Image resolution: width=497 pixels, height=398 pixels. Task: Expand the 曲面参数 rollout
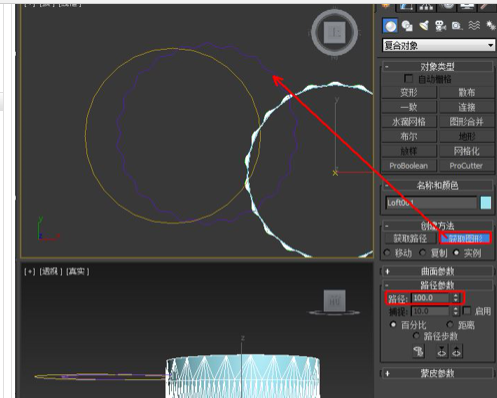pyautogui.click(x=437, y=271)
